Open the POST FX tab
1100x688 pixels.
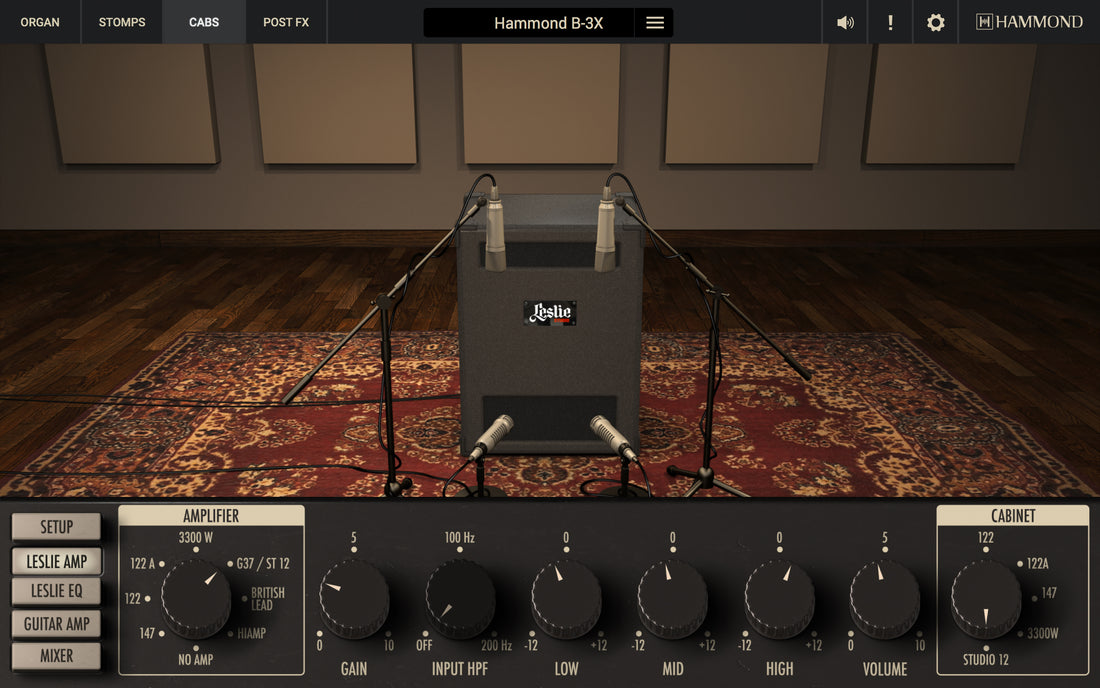pos(286,22)
